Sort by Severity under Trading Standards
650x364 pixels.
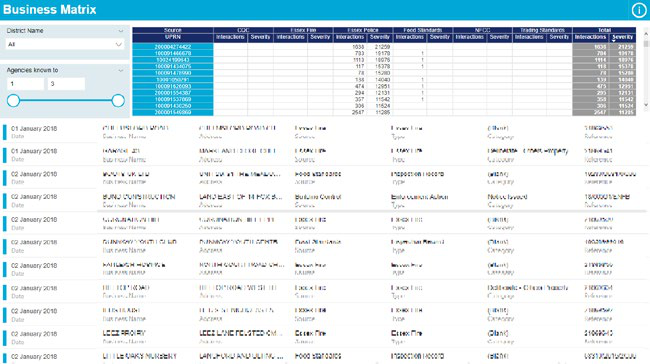[559, 37]
